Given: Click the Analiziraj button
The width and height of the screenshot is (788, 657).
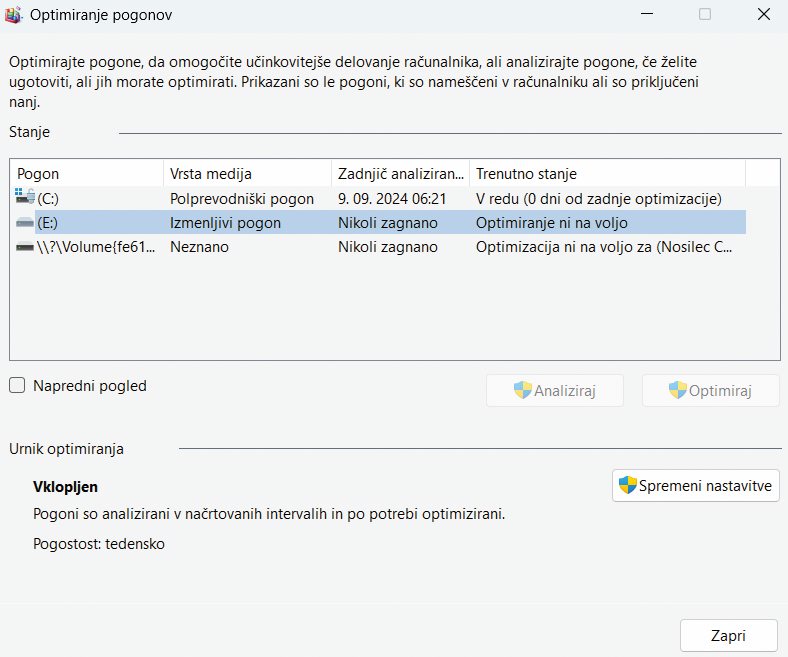Looking at the screenshot, I should [555, 391].
